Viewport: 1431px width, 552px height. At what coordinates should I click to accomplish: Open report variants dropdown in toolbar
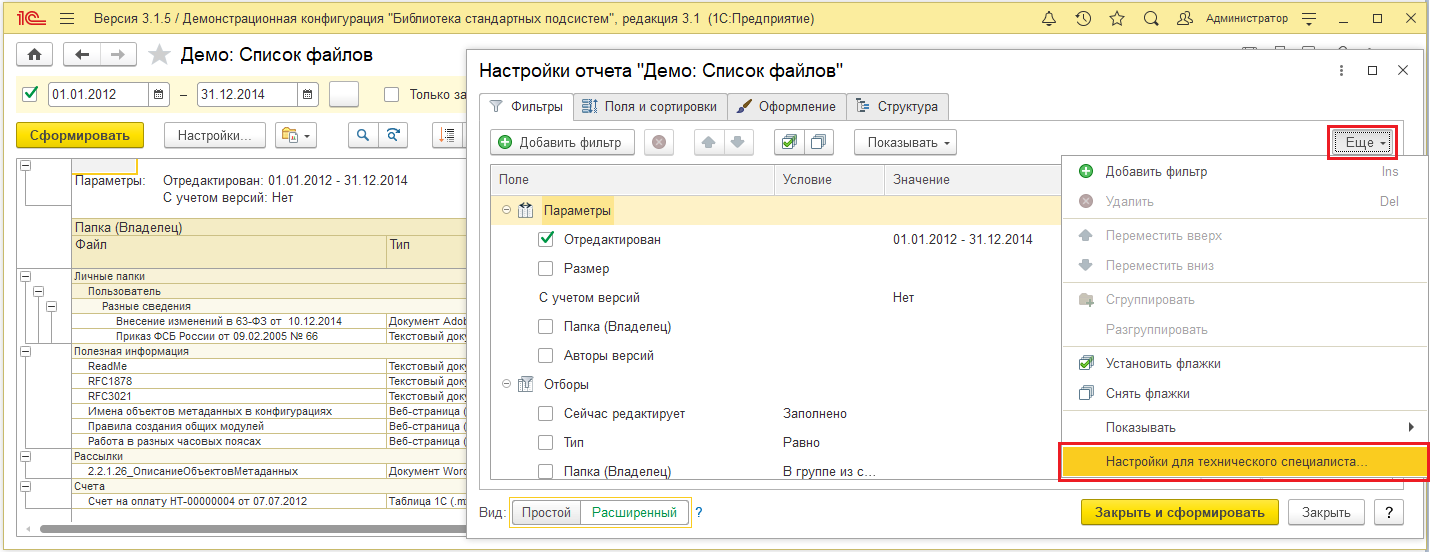tap(297, 134)
